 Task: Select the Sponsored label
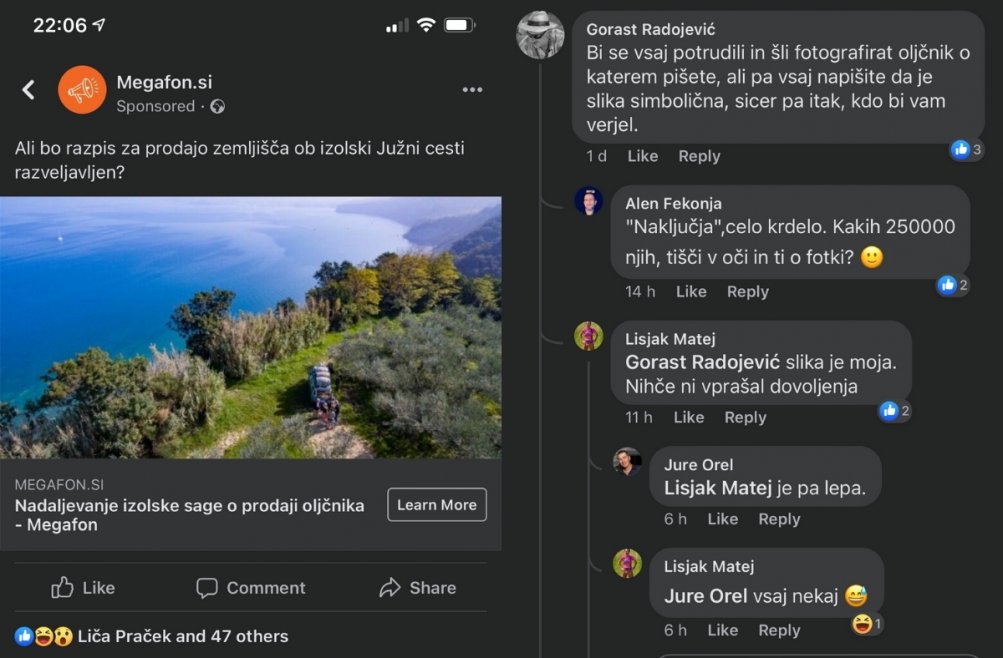point(155,106)
